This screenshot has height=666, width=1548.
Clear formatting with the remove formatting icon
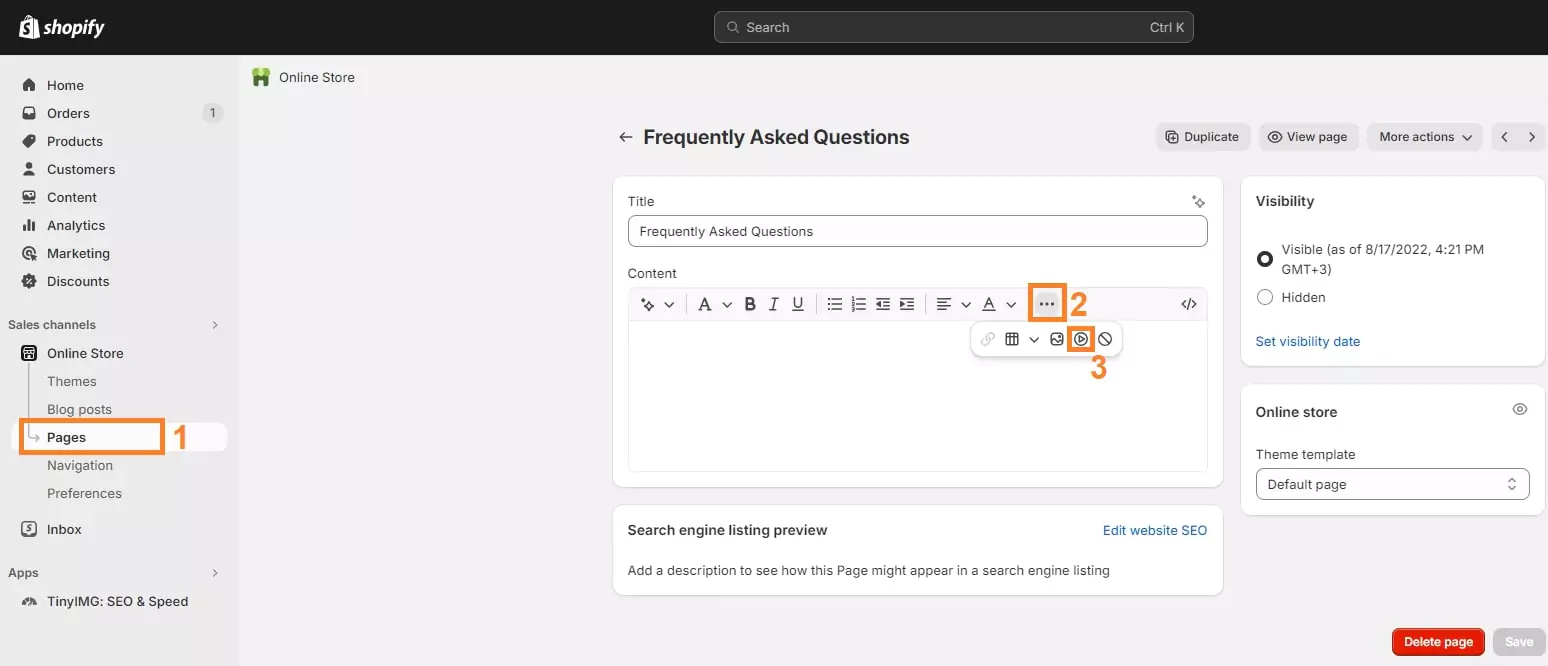(1105, 339)
